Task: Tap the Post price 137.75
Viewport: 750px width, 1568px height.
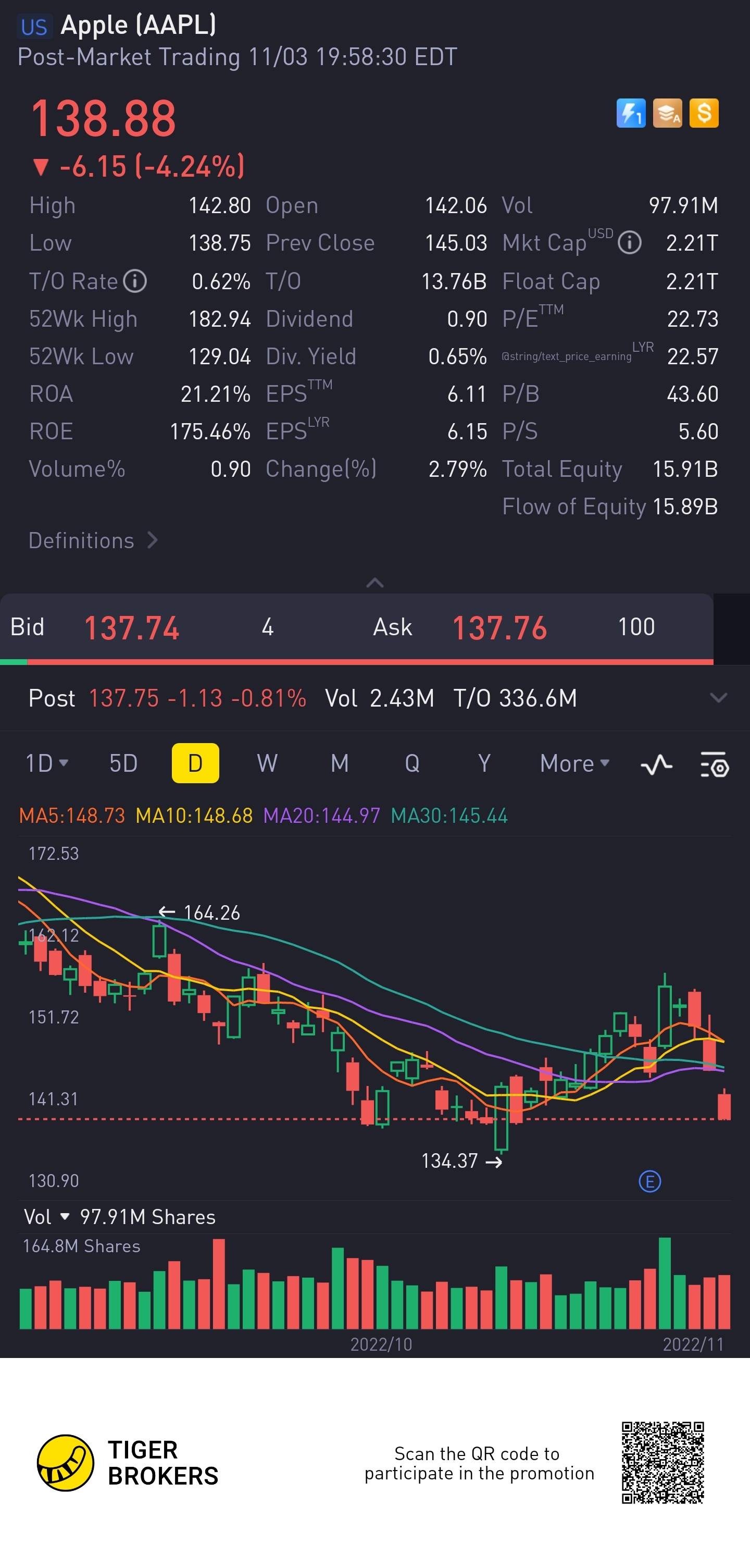Action: point(124,698)
